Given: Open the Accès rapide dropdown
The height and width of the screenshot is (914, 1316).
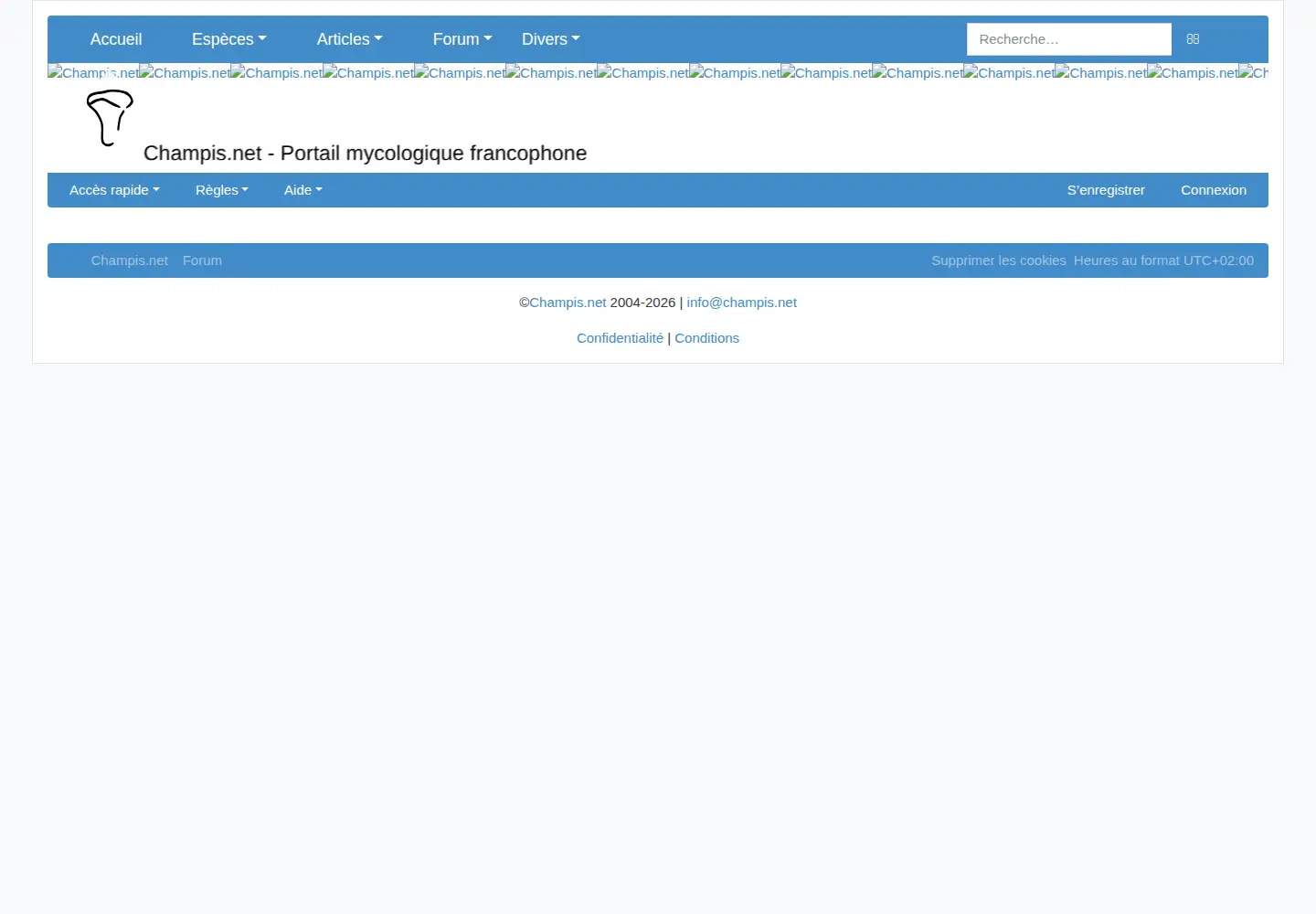Looking at the screenshot, I should tap(114, 190).
